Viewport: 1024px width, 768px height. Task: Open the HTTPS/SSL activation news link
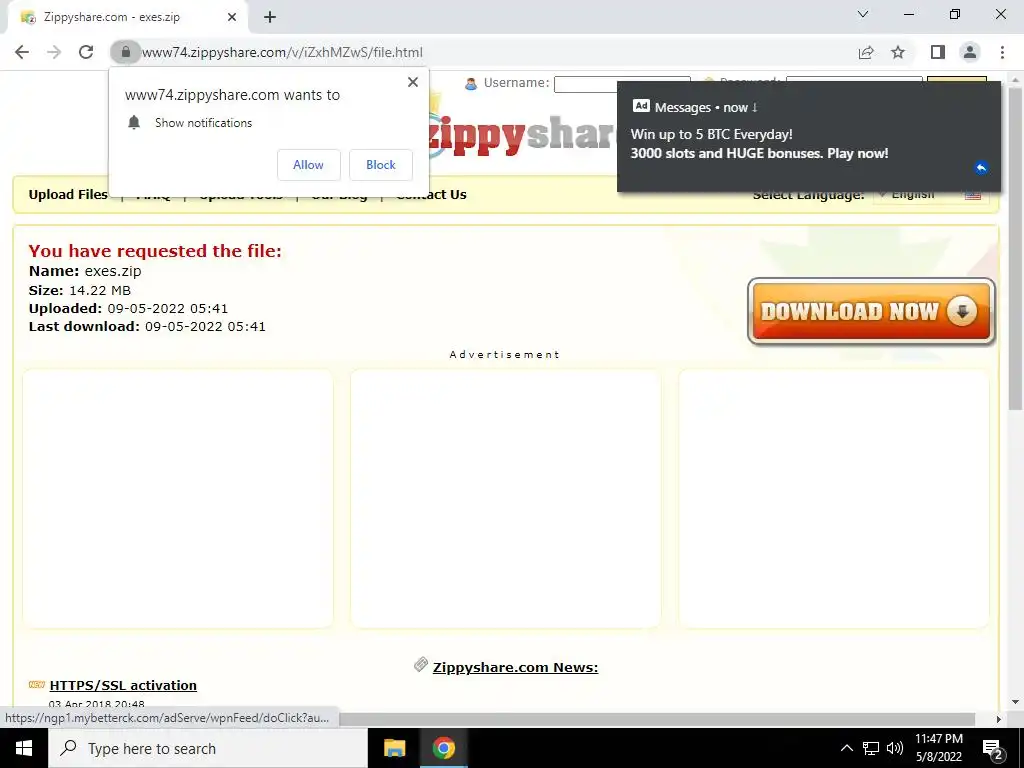[123, 685]
